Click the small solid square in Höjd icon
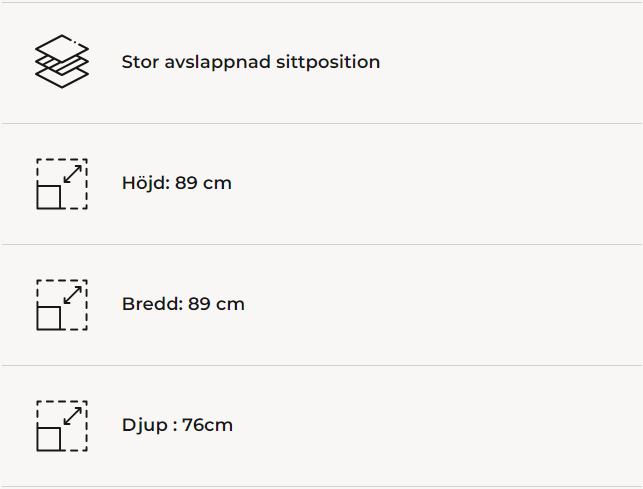643x489 pixels. (49, 197)
